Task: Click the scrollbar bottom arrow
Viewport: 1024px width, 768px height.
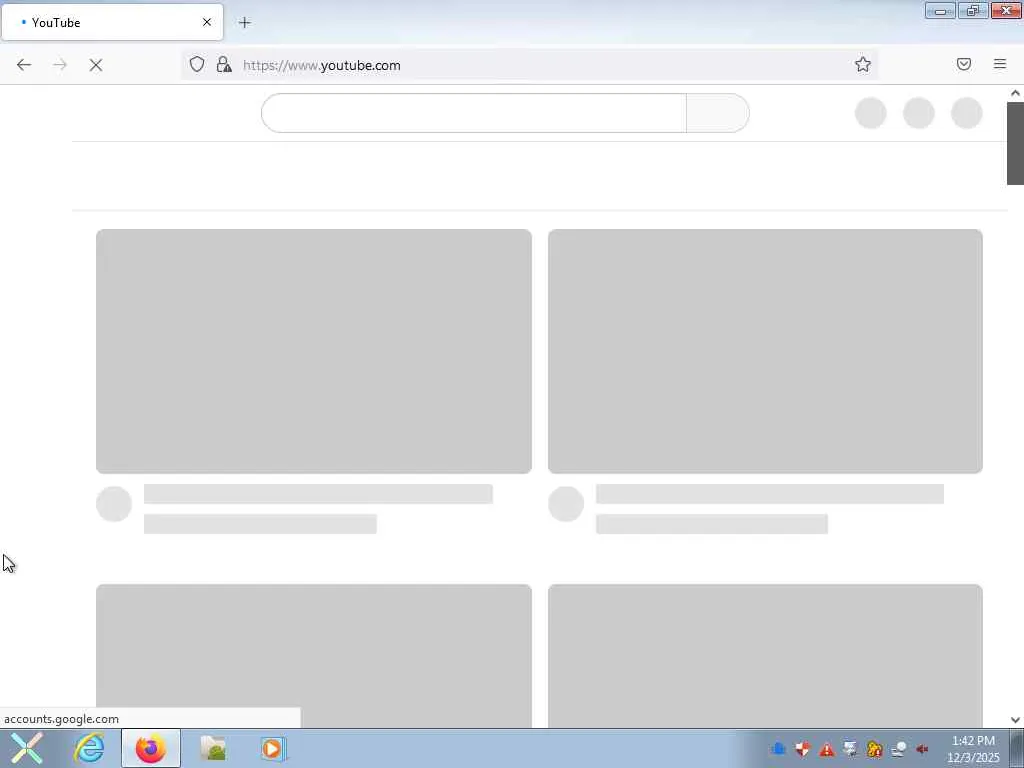Action: point(1015,720)
